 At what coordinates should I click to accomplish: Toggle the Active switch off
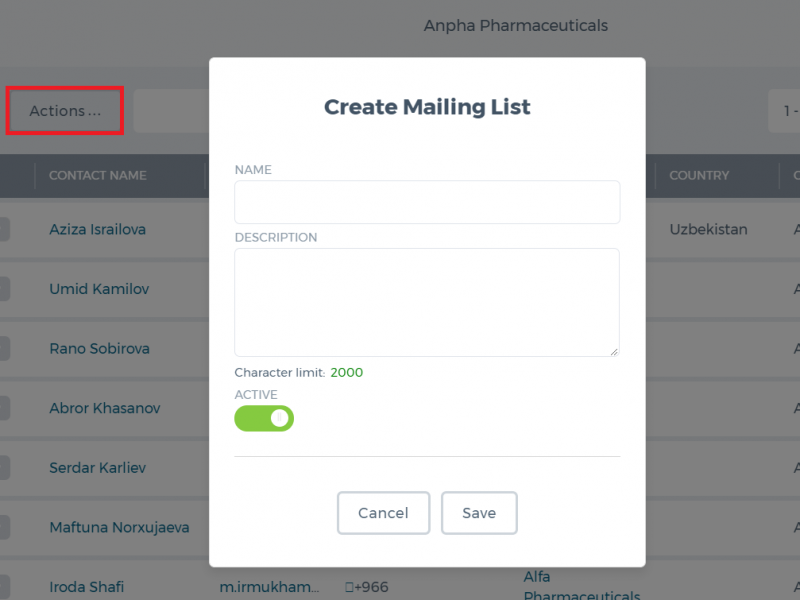(264, 418)
